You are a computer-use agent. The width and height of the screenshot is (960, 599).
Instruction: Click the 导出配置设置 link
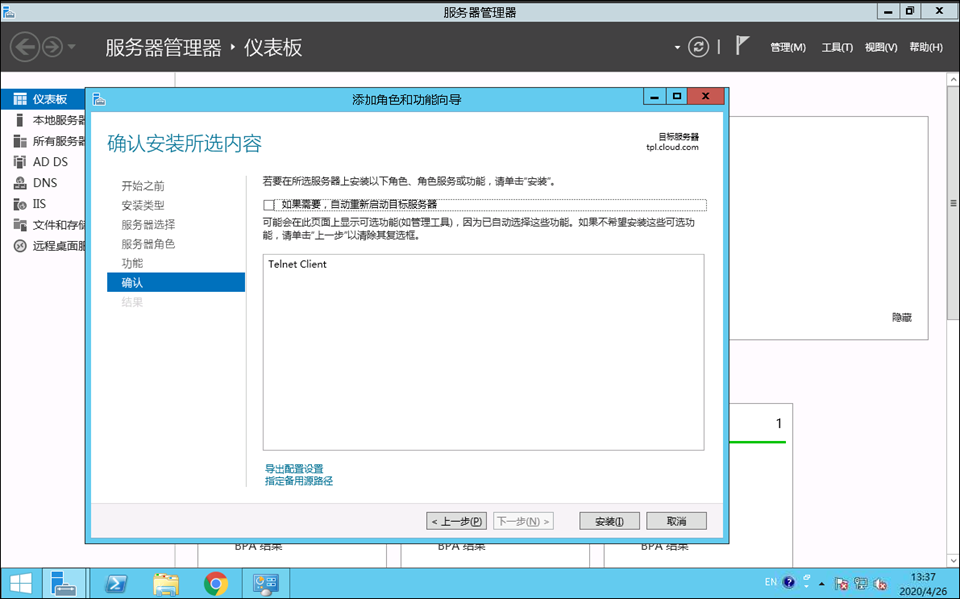294,468
